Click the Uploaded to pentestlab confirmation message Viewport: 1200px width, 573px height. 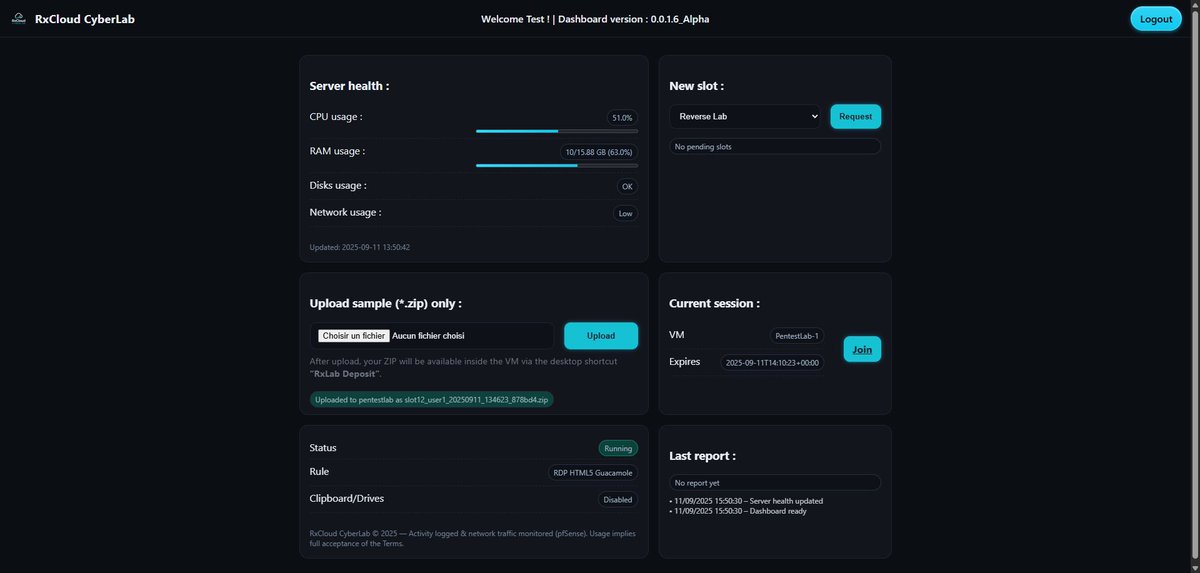432,399
